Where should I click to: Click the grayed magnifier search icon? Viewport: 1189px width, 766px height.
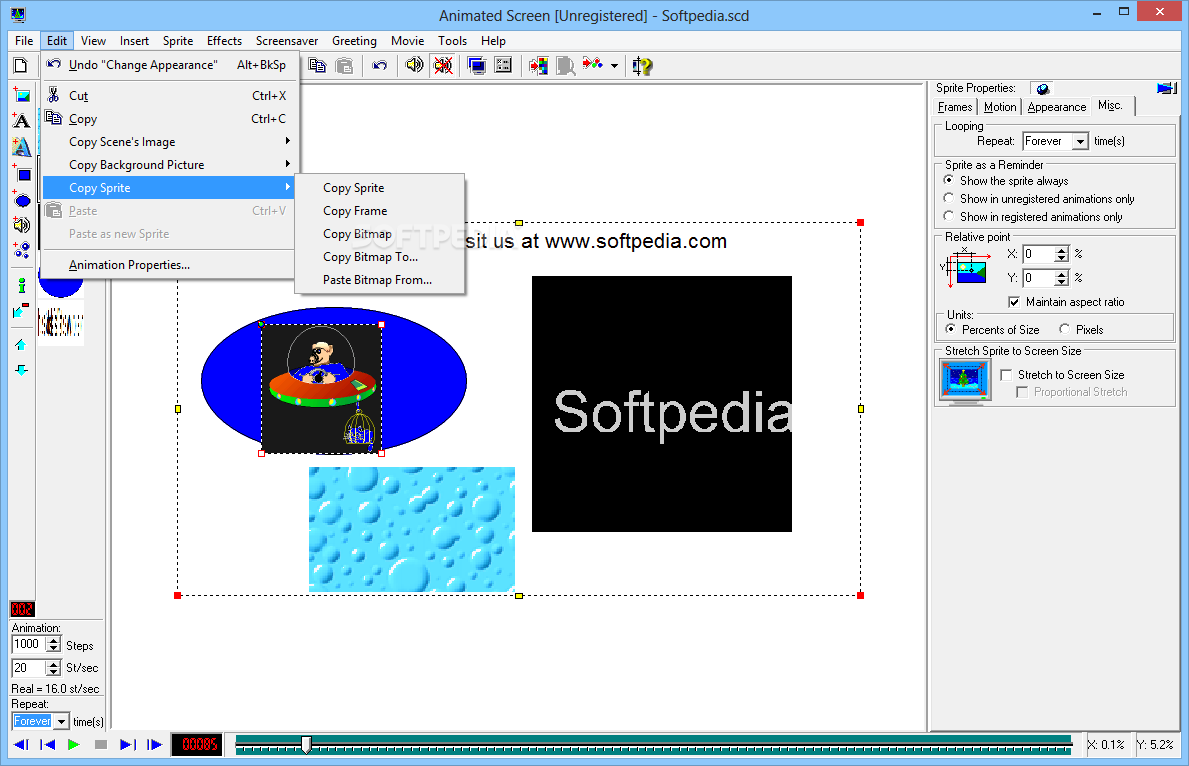click(566, 66)
